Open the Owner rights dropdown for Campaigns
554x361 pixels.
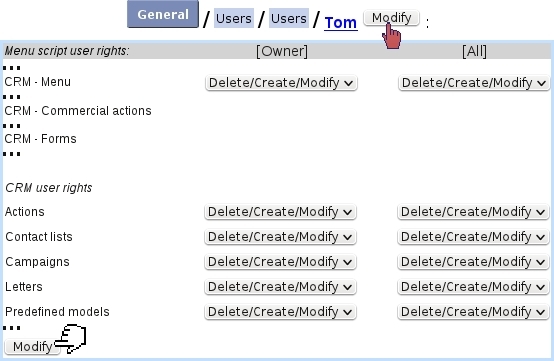(280, 262)
